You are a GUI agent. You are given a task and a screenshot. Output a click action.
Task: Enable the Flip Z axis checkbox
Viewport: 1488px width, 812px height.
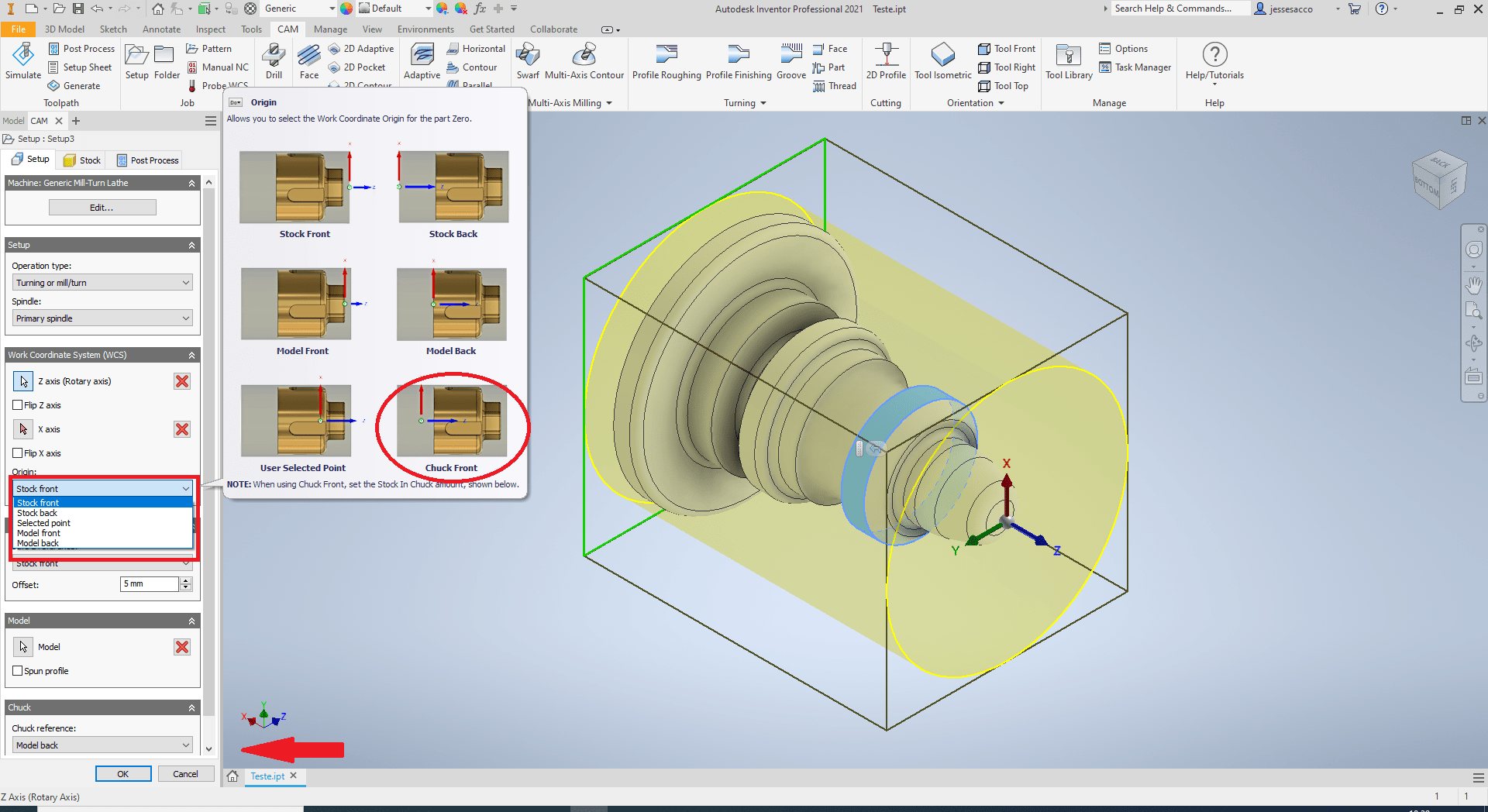(17, 404)
